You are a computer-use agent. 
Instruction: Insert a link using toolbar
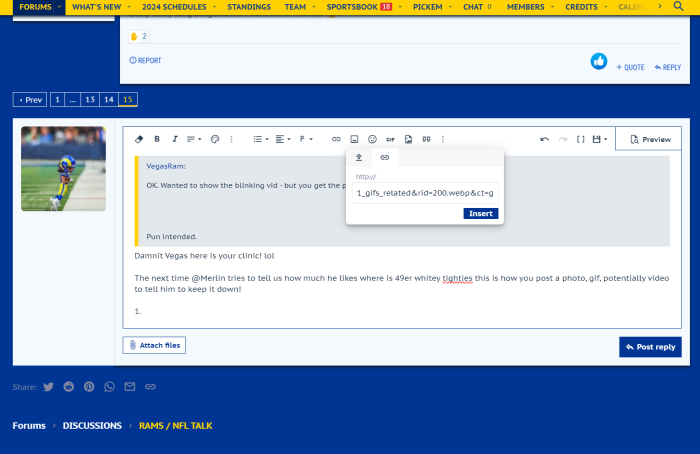click(x=336, y=139)
